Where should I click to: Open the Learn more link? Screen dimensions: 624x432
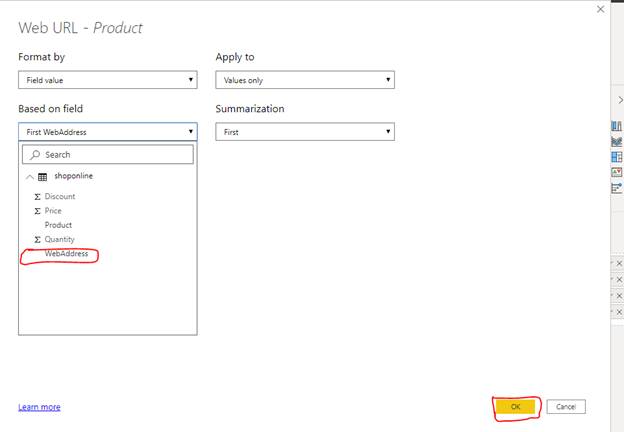click(x=39, y=407)
